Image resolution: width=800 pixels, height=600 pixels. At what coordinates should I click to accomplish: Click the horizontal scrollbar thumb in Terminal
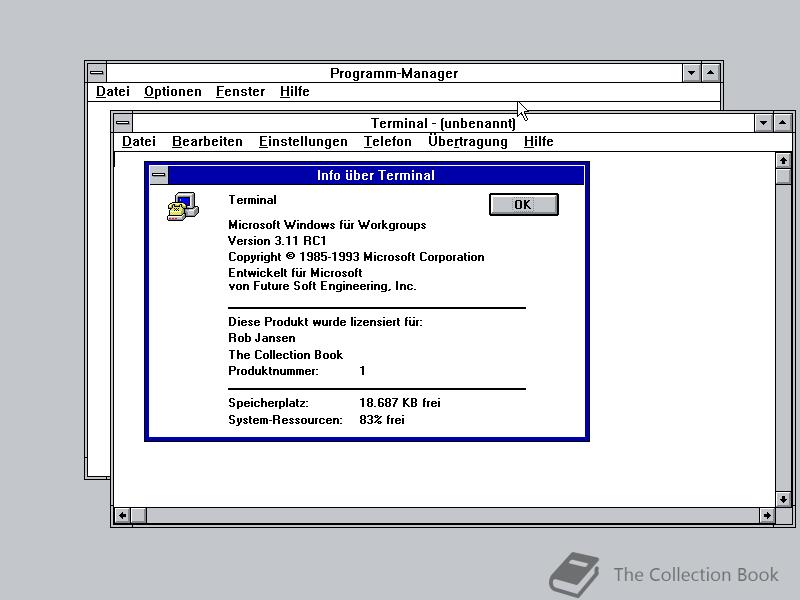139,515
